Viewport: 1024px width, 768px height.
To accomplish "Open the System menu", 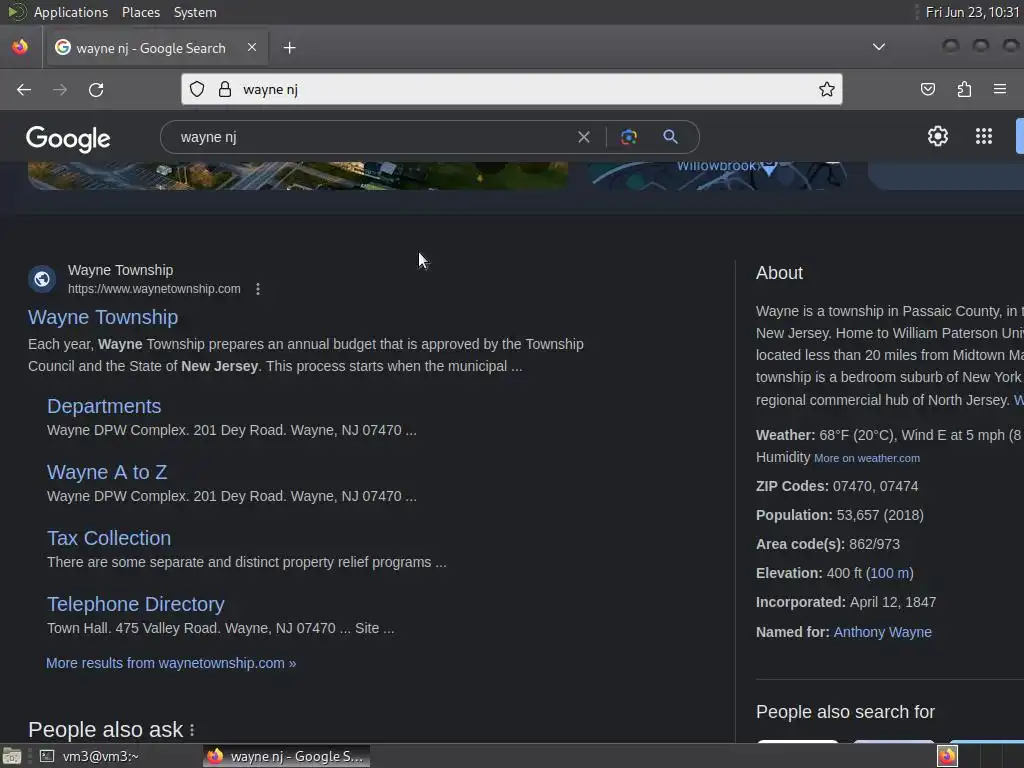I will point(195,12).
